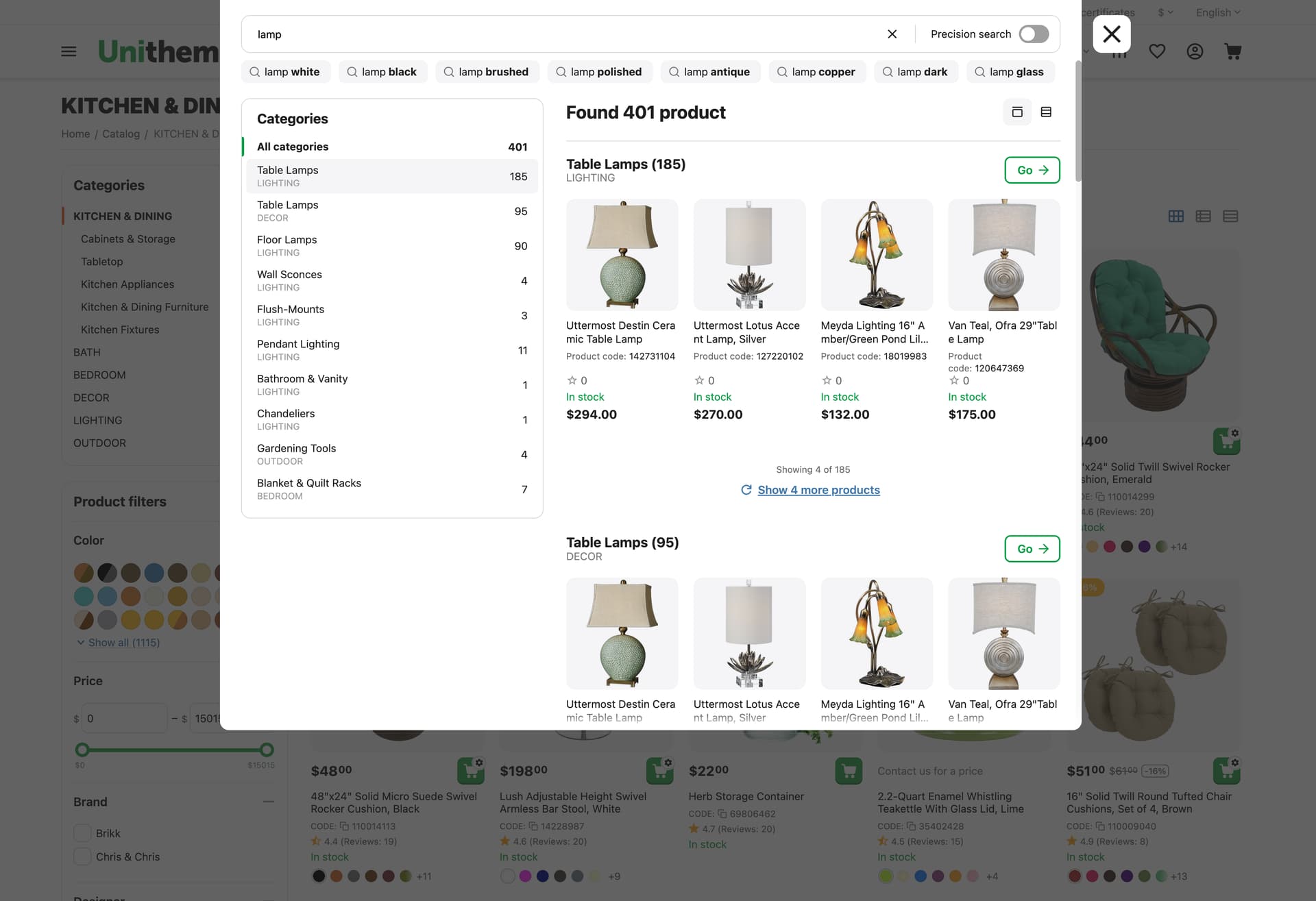Open the English language dropdown
1316x901 pixels.
tap(1217, 12)
